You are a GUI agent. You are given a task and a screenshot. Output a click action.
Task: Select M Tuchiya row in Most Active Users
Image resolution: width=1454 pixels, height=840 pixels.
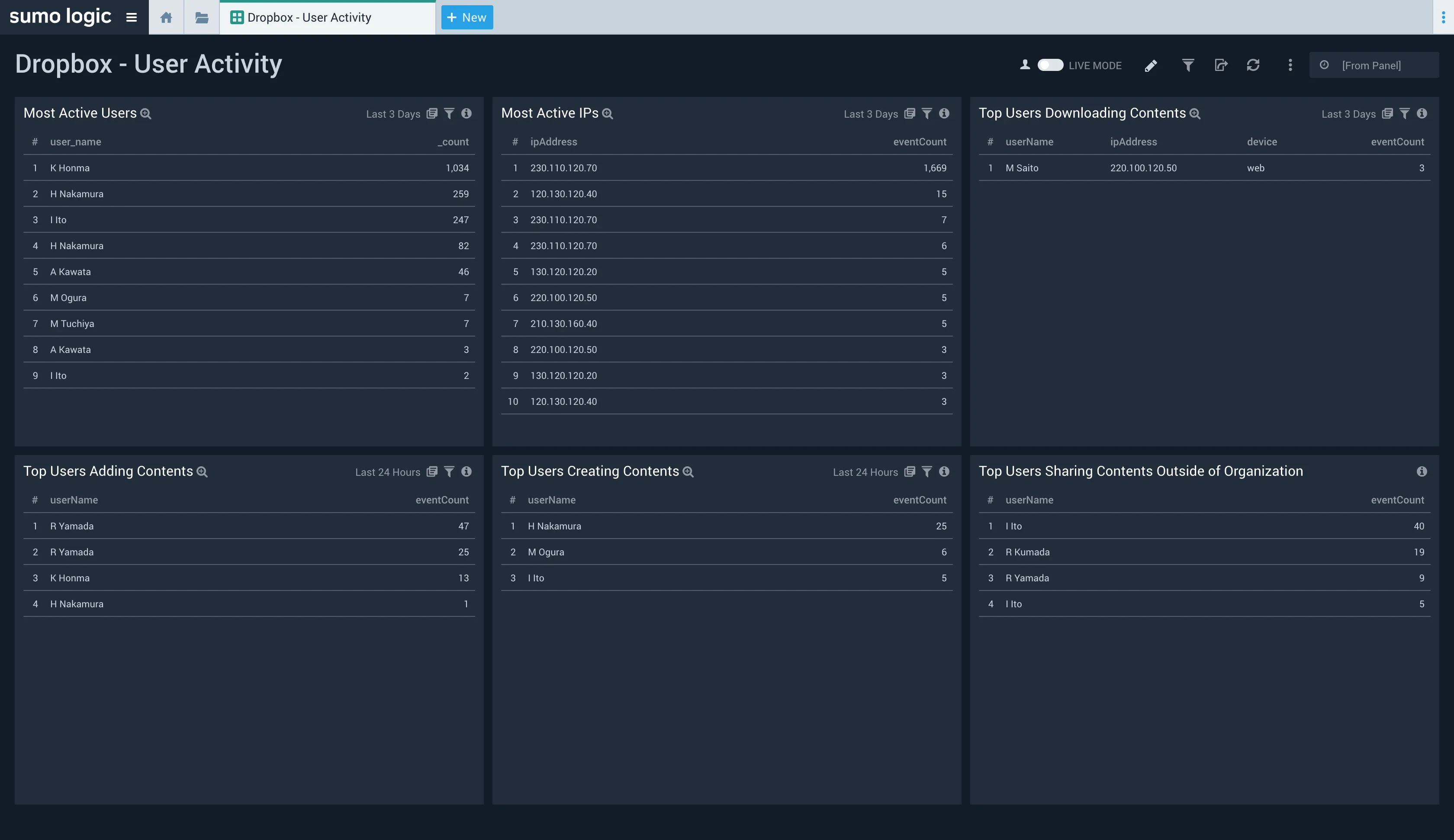249,324
